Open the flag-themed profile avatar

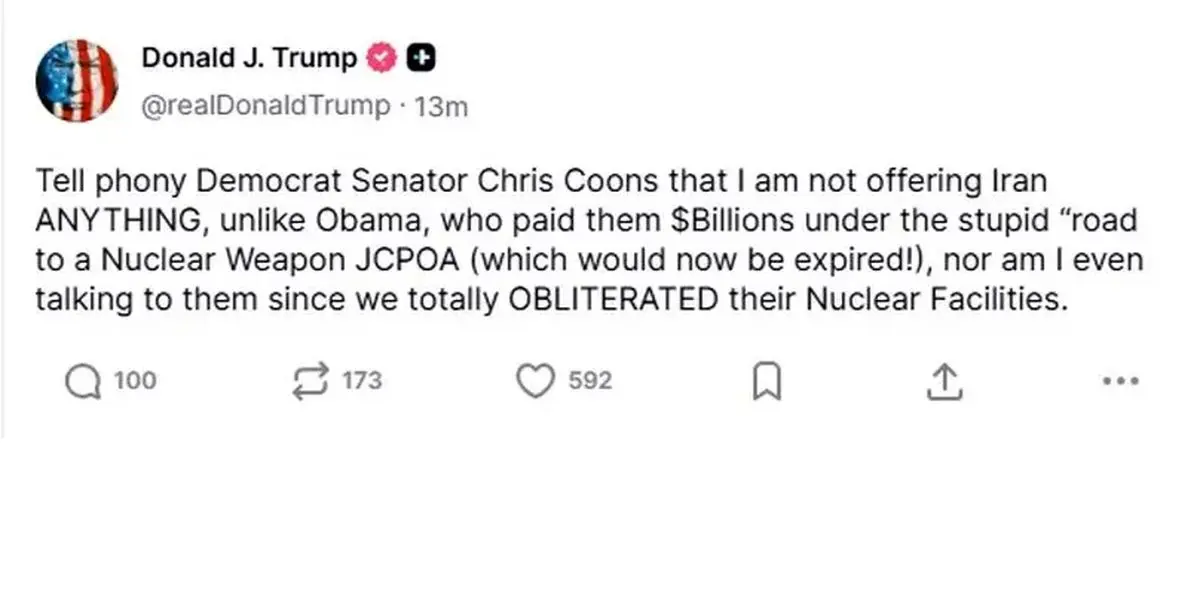coord(77,81)
